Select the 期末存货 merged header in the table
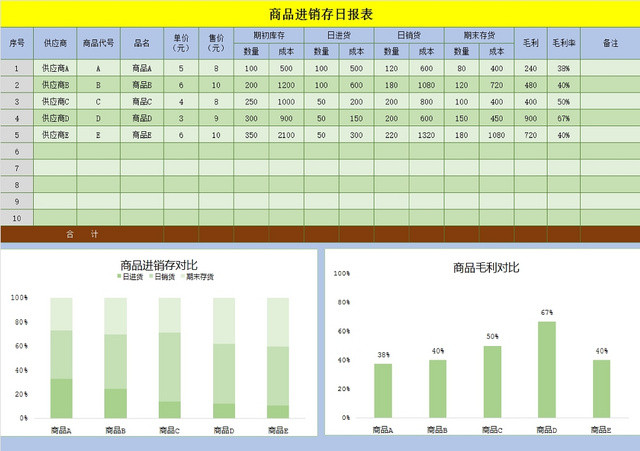The image size is (640, 451). click(x=479, y=36)
